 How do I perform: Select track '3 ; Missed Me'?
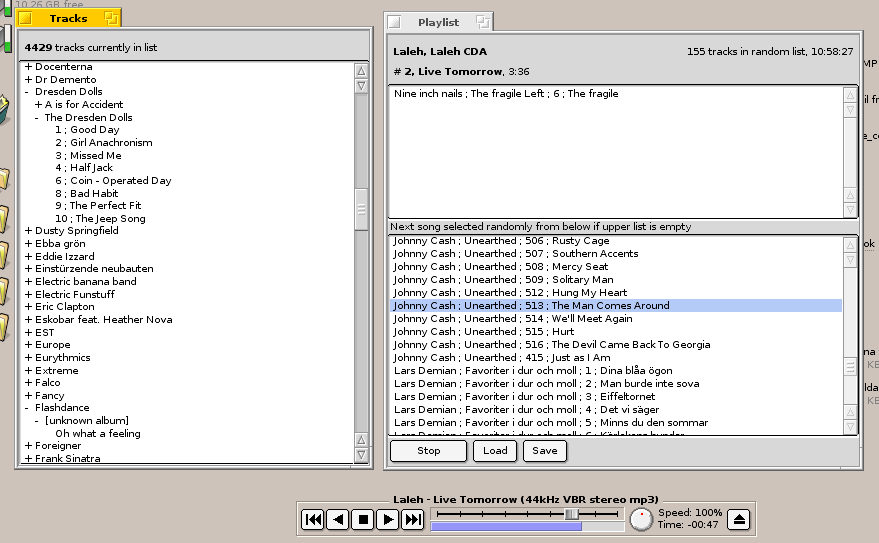(x=88, y=156)
